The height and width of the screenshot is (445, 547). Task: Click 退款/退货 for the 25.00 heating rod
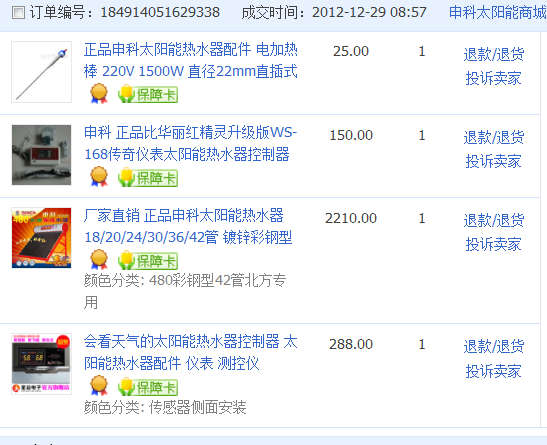click(x=494, y=54)
